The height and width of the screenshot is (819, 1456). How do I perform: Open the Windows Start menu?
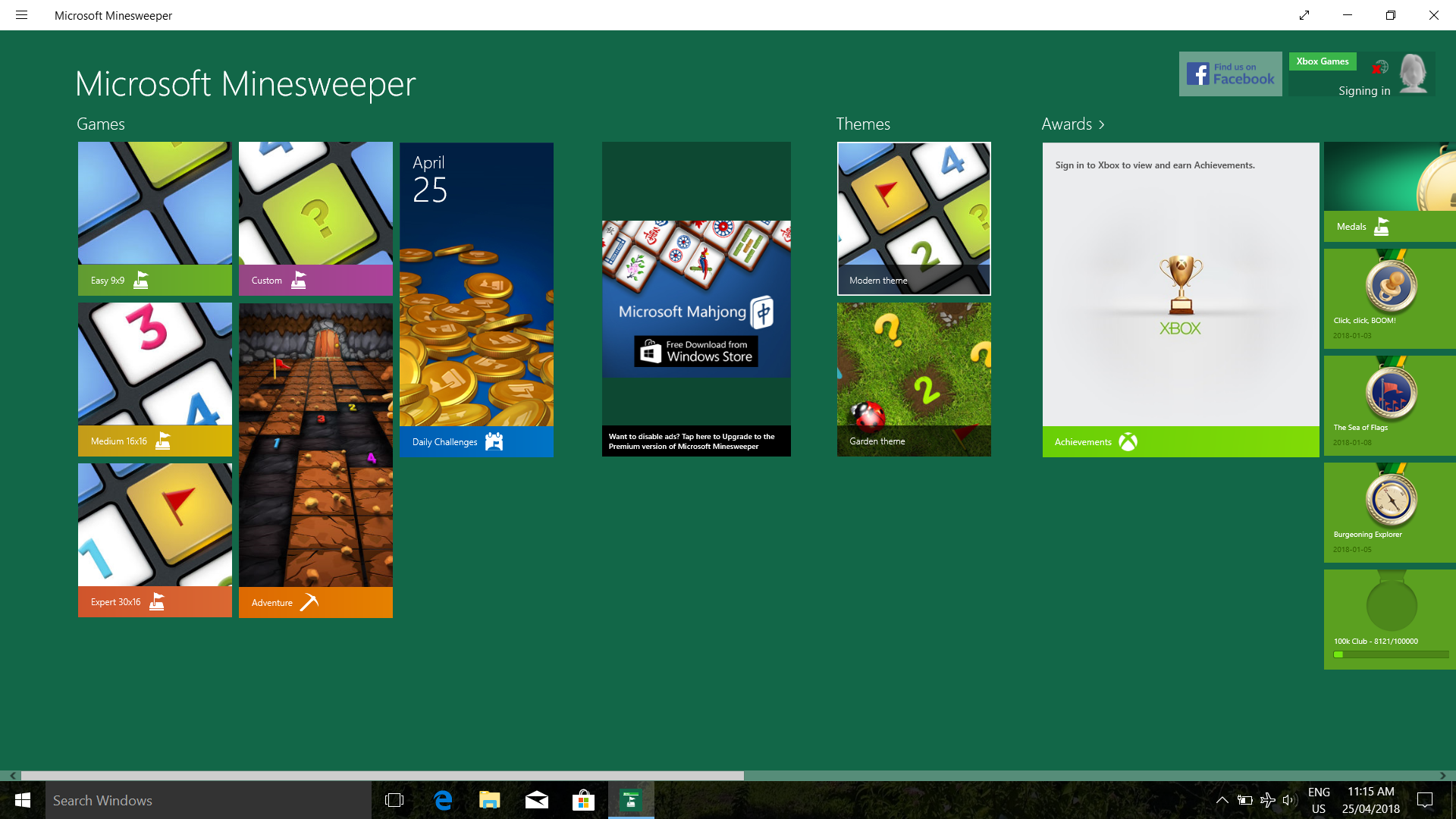[x=23, y=800]
